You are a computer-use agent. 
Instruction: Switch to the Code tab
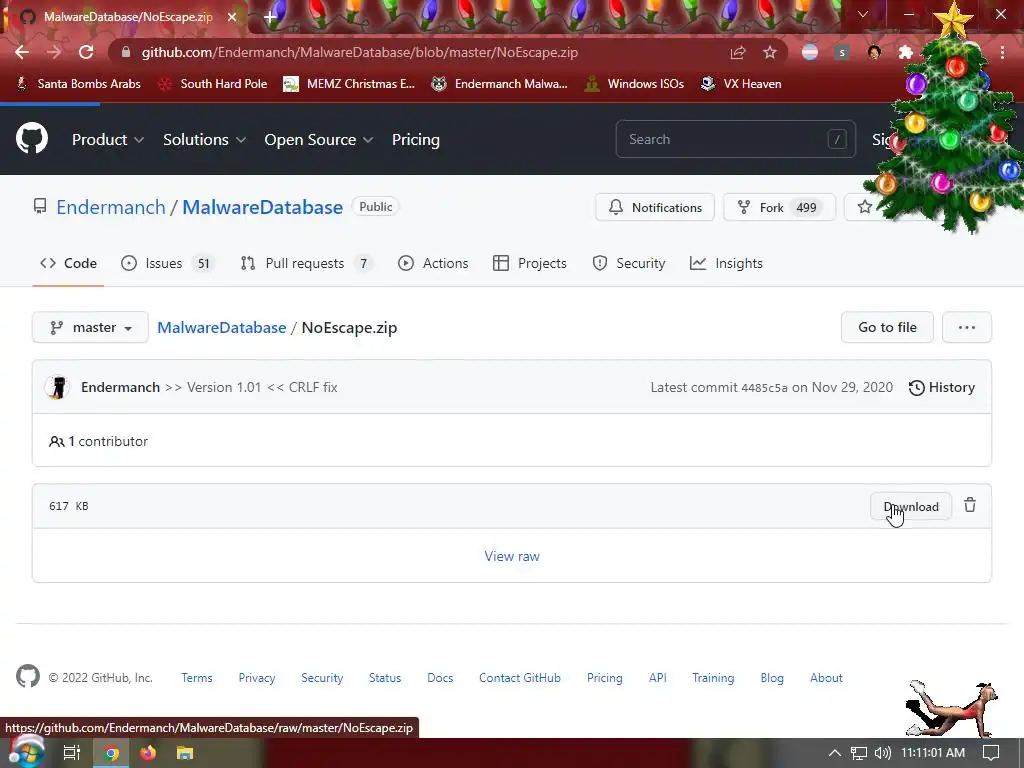point(68,263)
